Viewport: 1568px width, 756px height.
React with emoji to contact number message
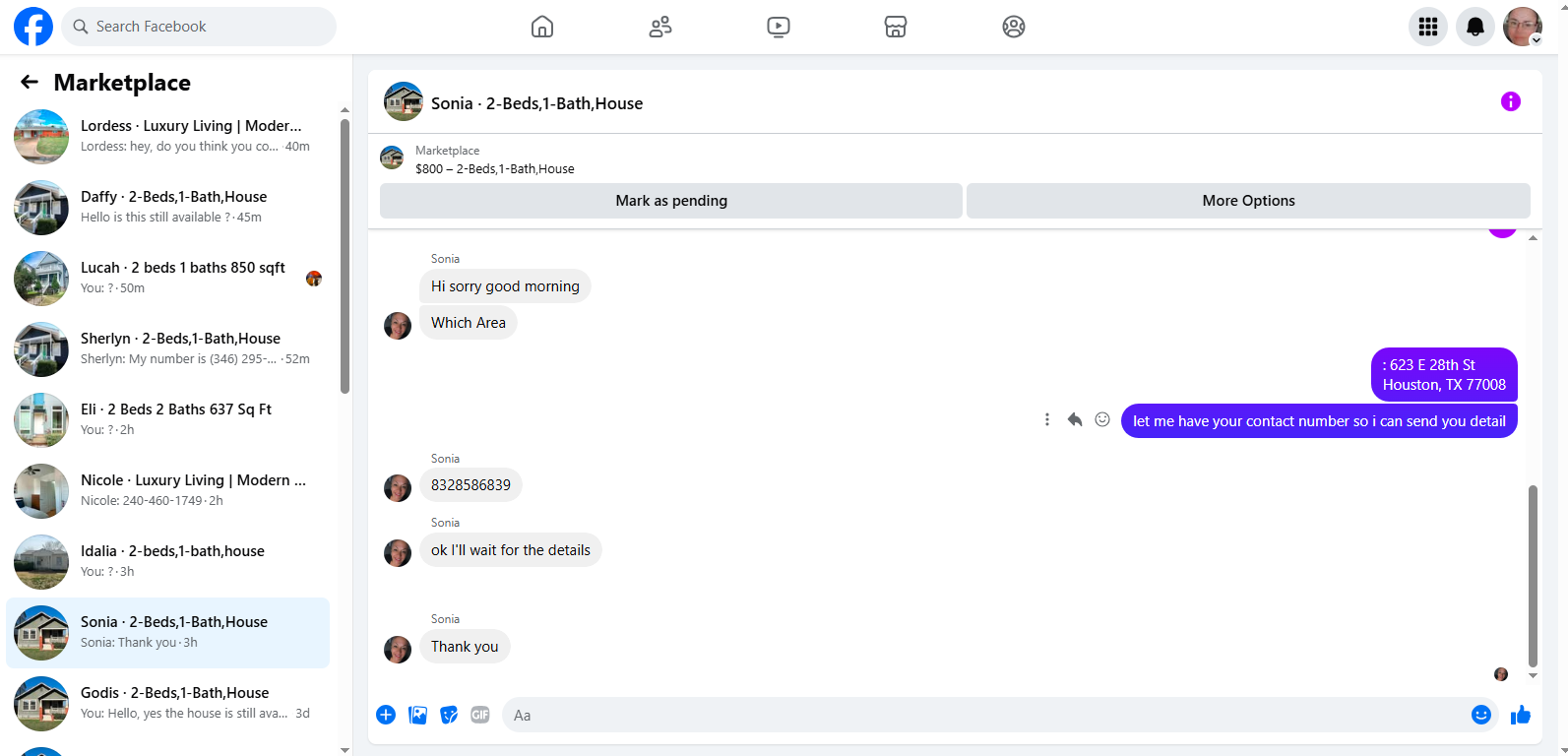[x=1102, y=420]
